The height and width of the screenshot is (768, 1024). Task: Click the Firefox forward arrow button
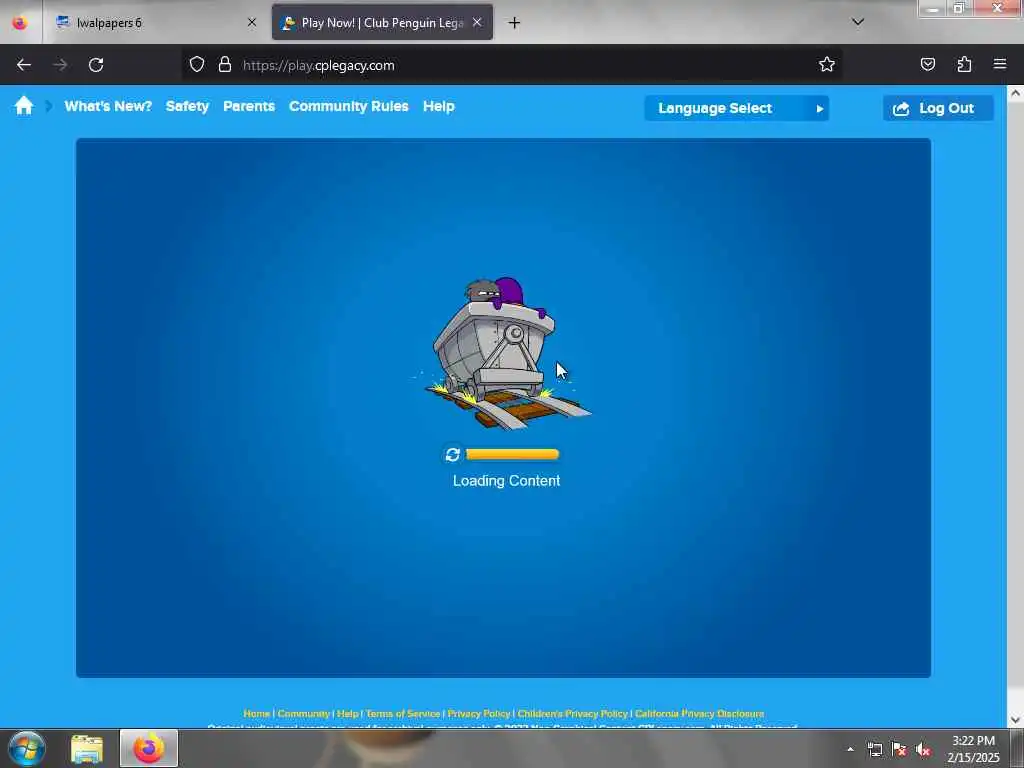point(60,65)
